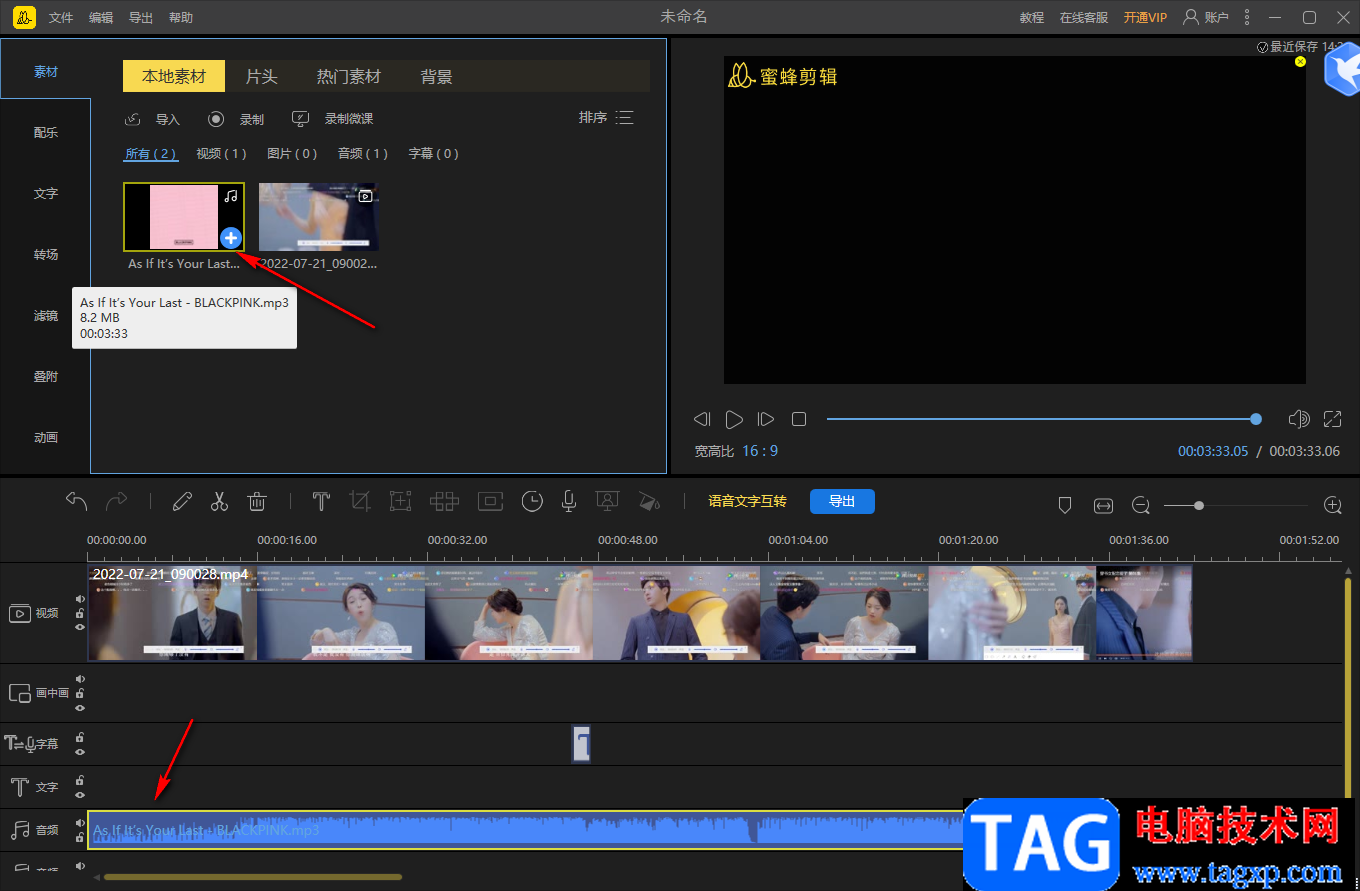Image resolution: width=1360 pixels, height=891 pixels.
Task: Click the scissors split tool
Action: click(220, 501)
